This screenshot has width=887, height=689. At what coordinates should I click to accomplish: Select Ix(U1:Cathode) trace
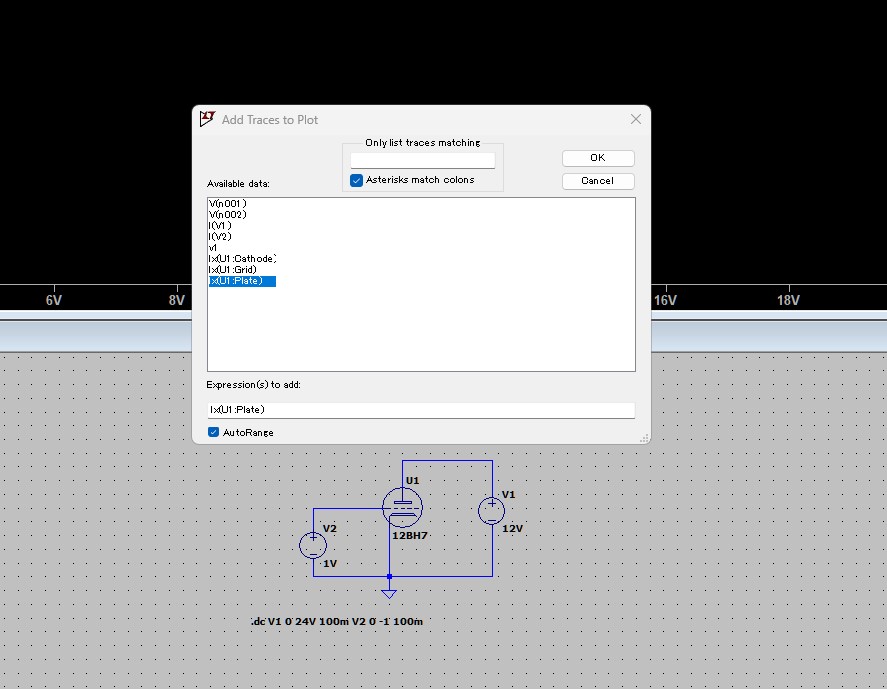pos(243,259)
